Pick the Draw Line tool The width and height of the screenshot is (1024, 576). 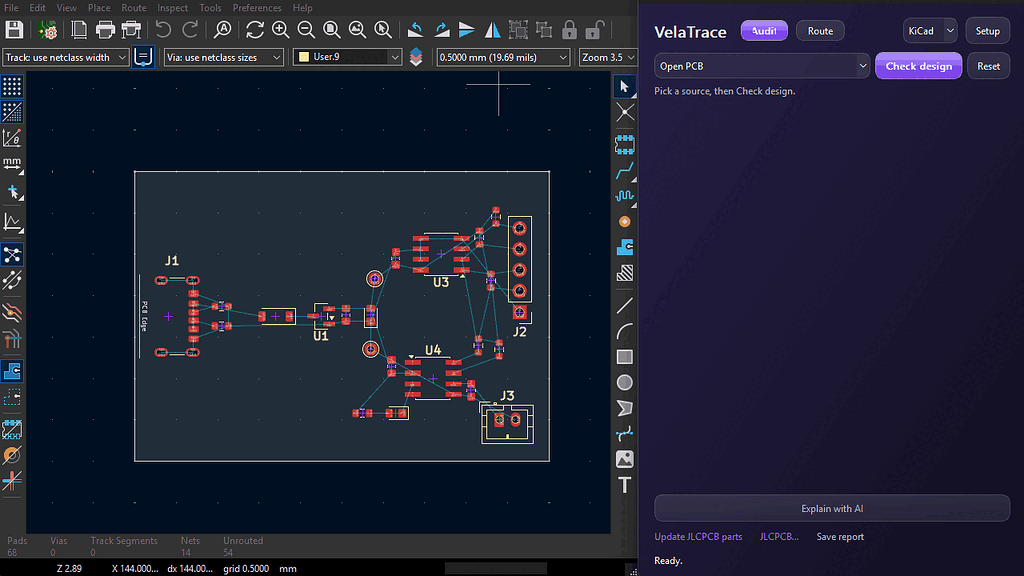(624, 306)
